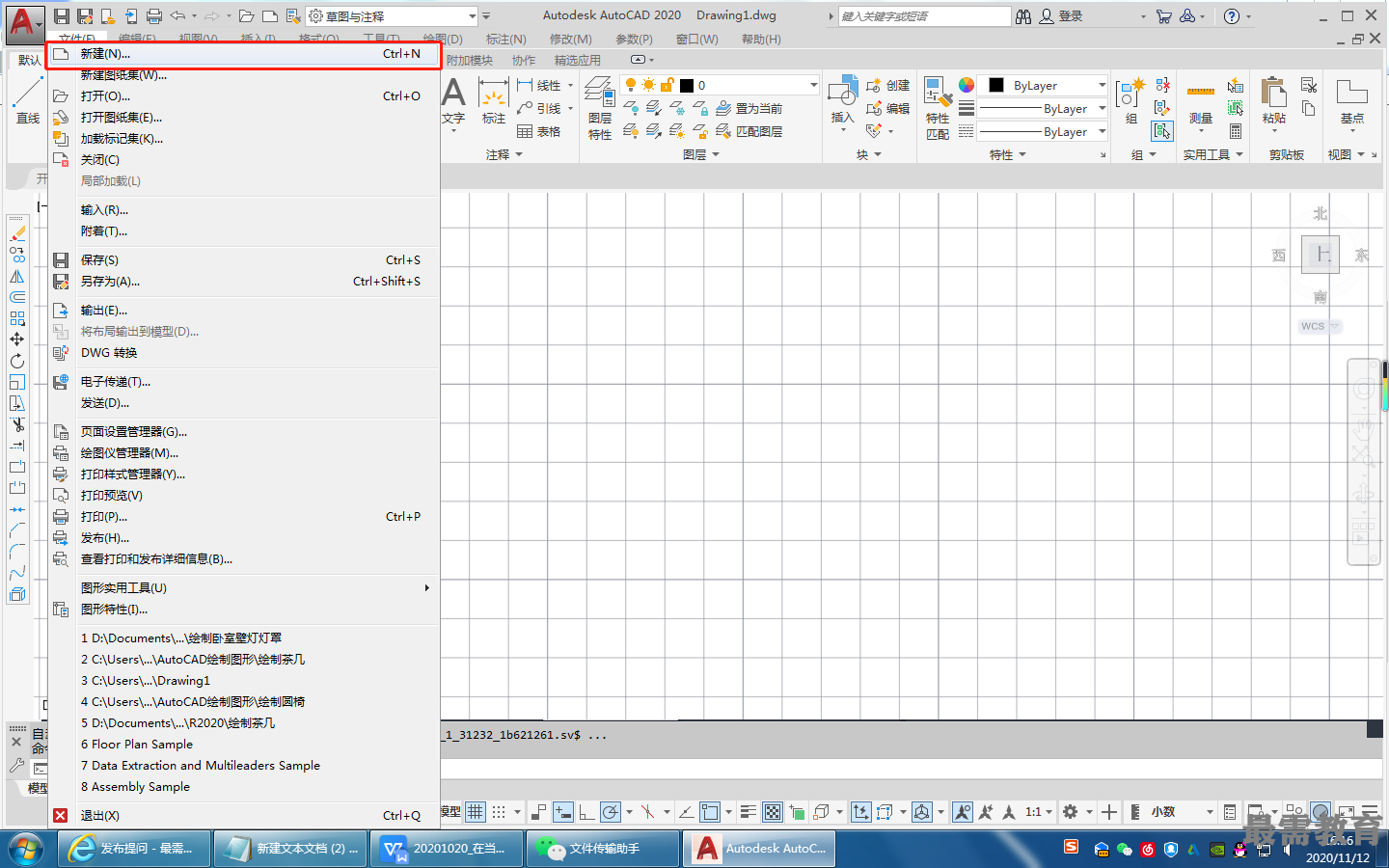Toggle polar tracking in status bar
The image size is (1389, 868).
click(611, 812)
